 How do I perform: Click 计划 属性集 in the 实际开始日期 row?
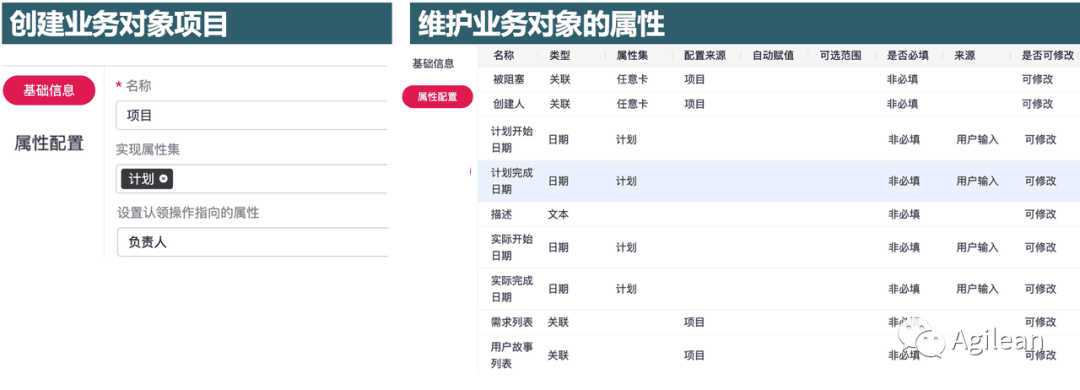tap(626, 247)
